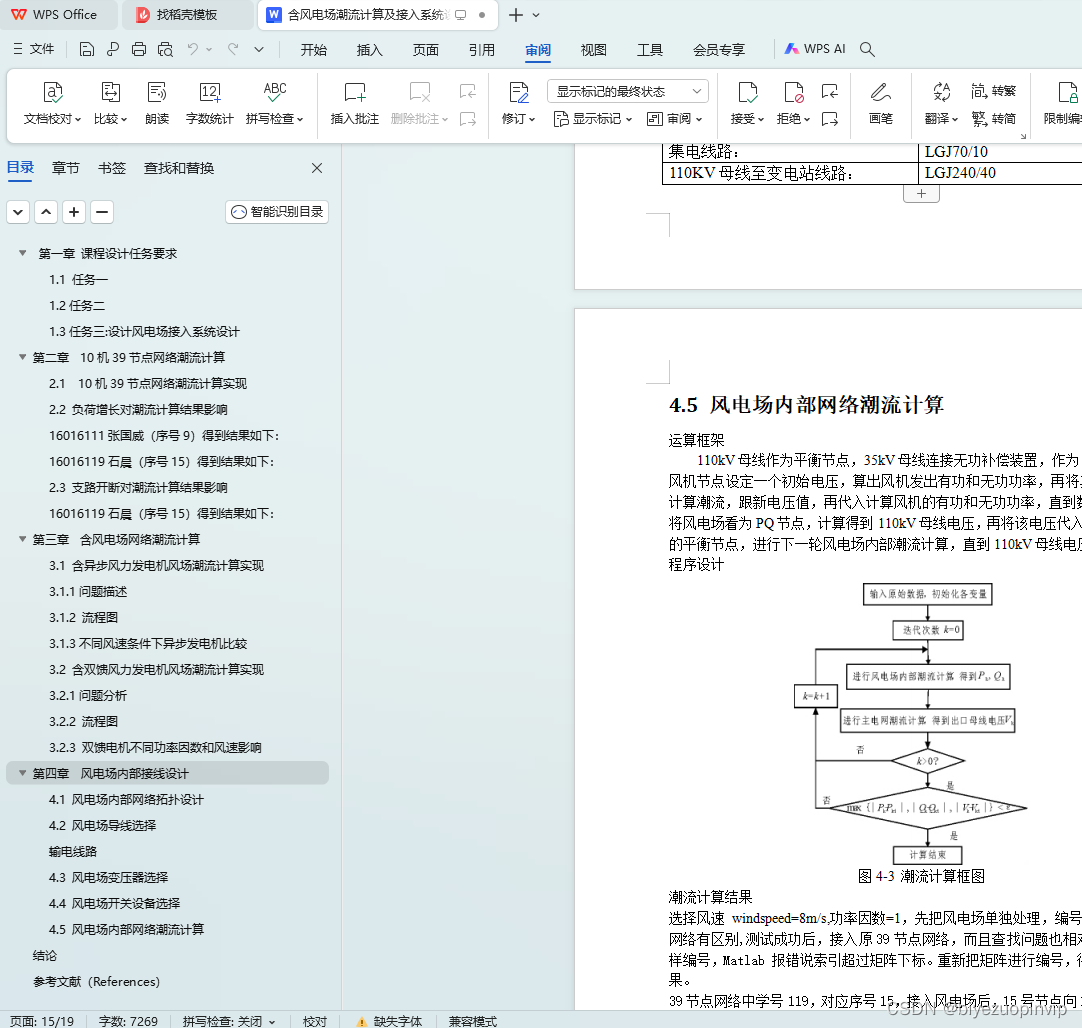Convert text with 繁转简
The height and width of the screenshot is (1028, 1082).
pyautogui.click(x=994, y=119)
